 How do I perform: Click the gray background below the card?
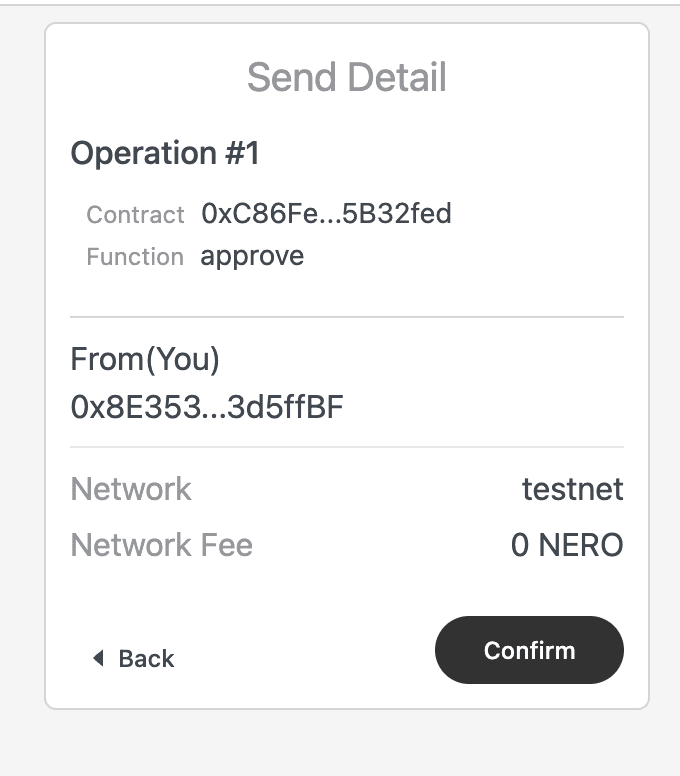(346, 745)
